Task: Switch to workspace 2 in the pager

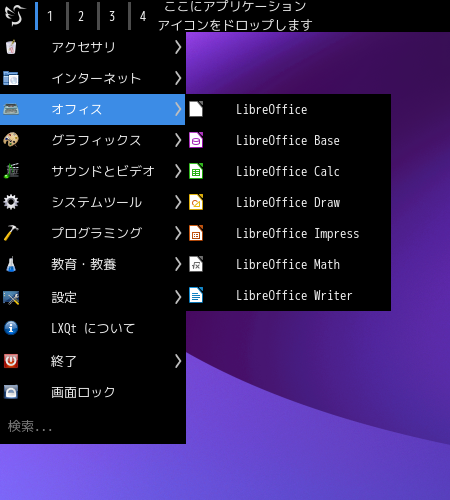Action: [80, 16]
